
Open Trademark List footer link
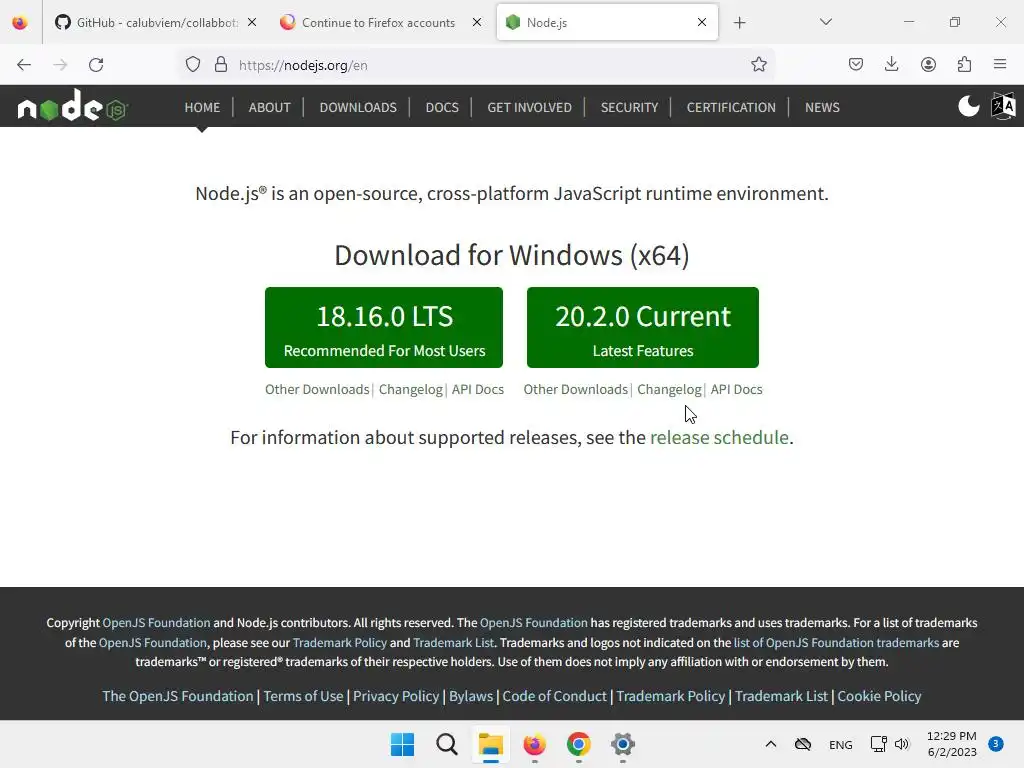[x=781, y=696]
